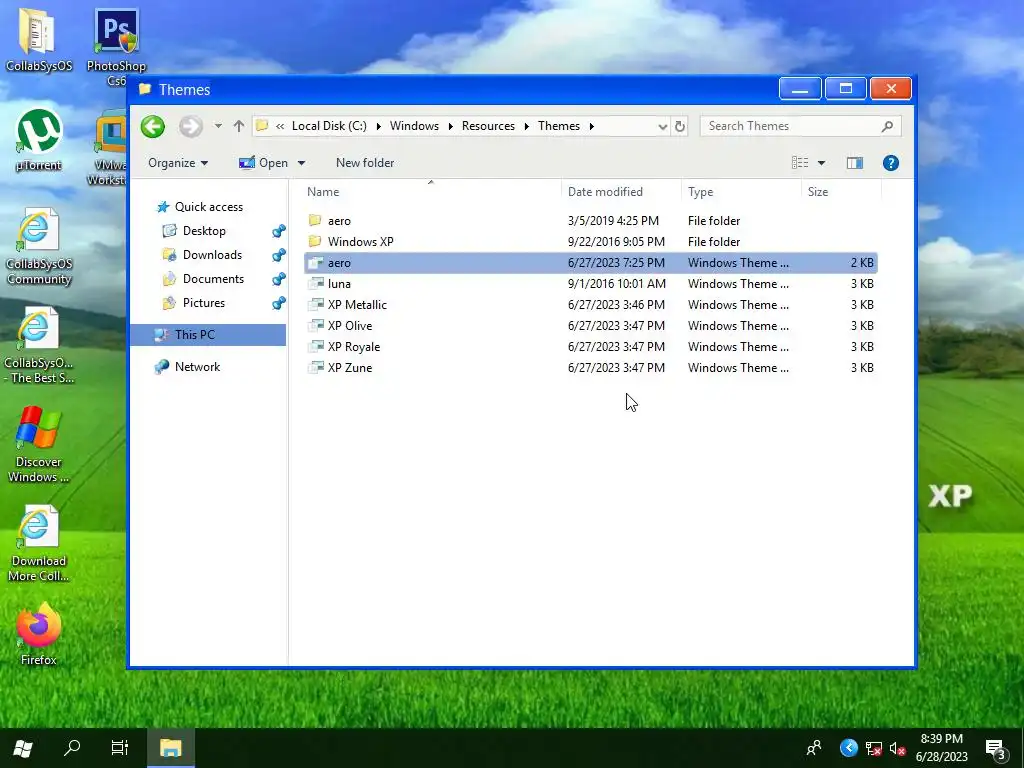Select the XP Olive theme file
This screenshot has height=768, width=1024.
[591, 325]
